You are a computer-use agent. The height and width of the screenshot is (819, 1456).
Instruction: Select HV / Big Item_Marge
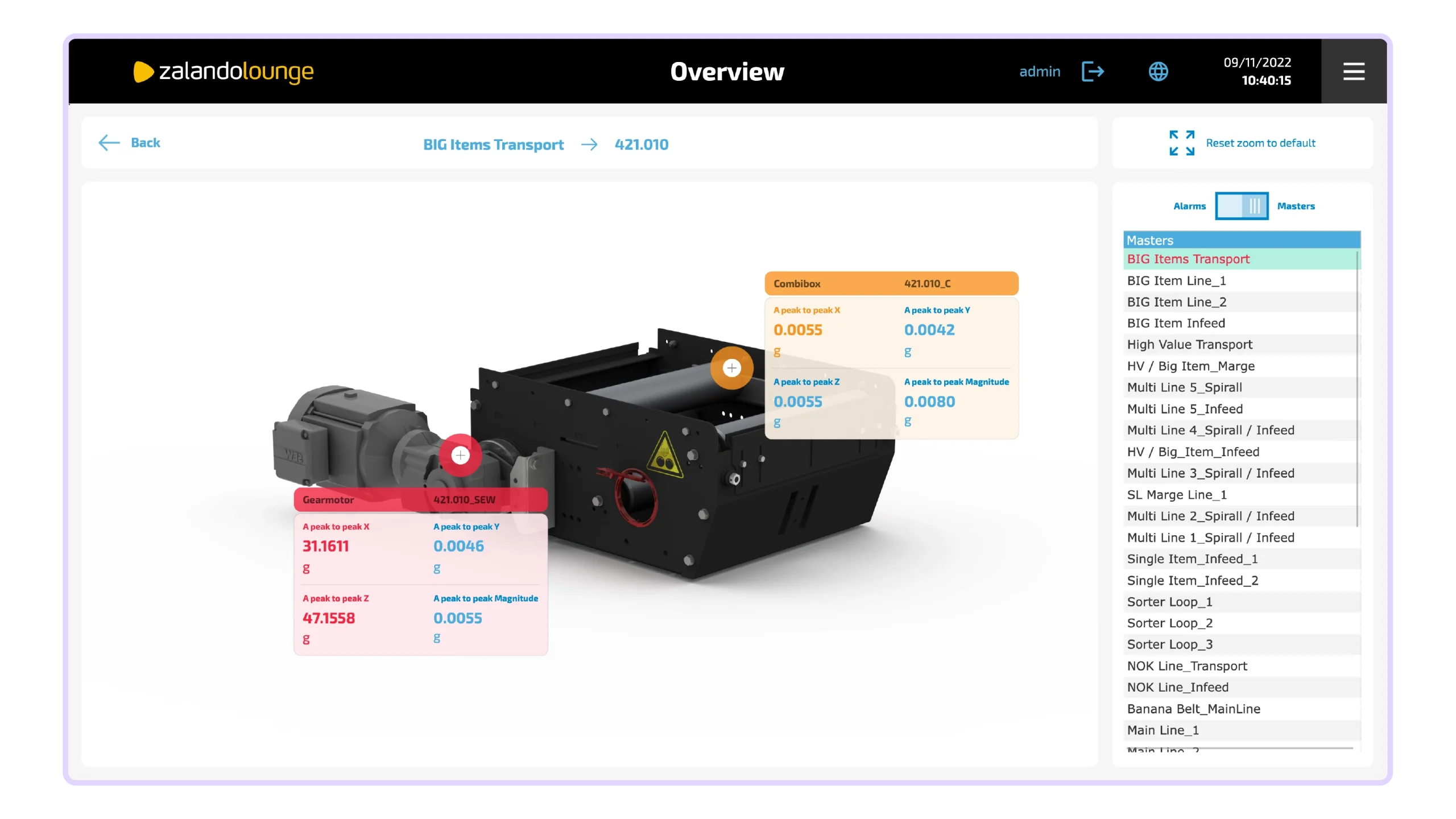[x=1240, y=366]
